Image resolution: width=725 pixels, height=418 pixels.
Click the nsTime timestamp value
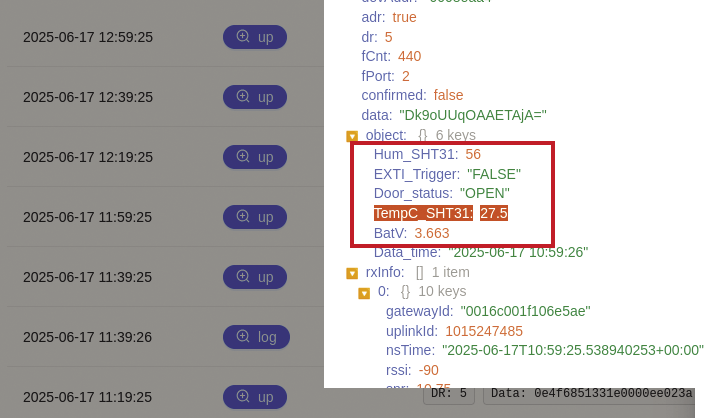click(573, 350)
